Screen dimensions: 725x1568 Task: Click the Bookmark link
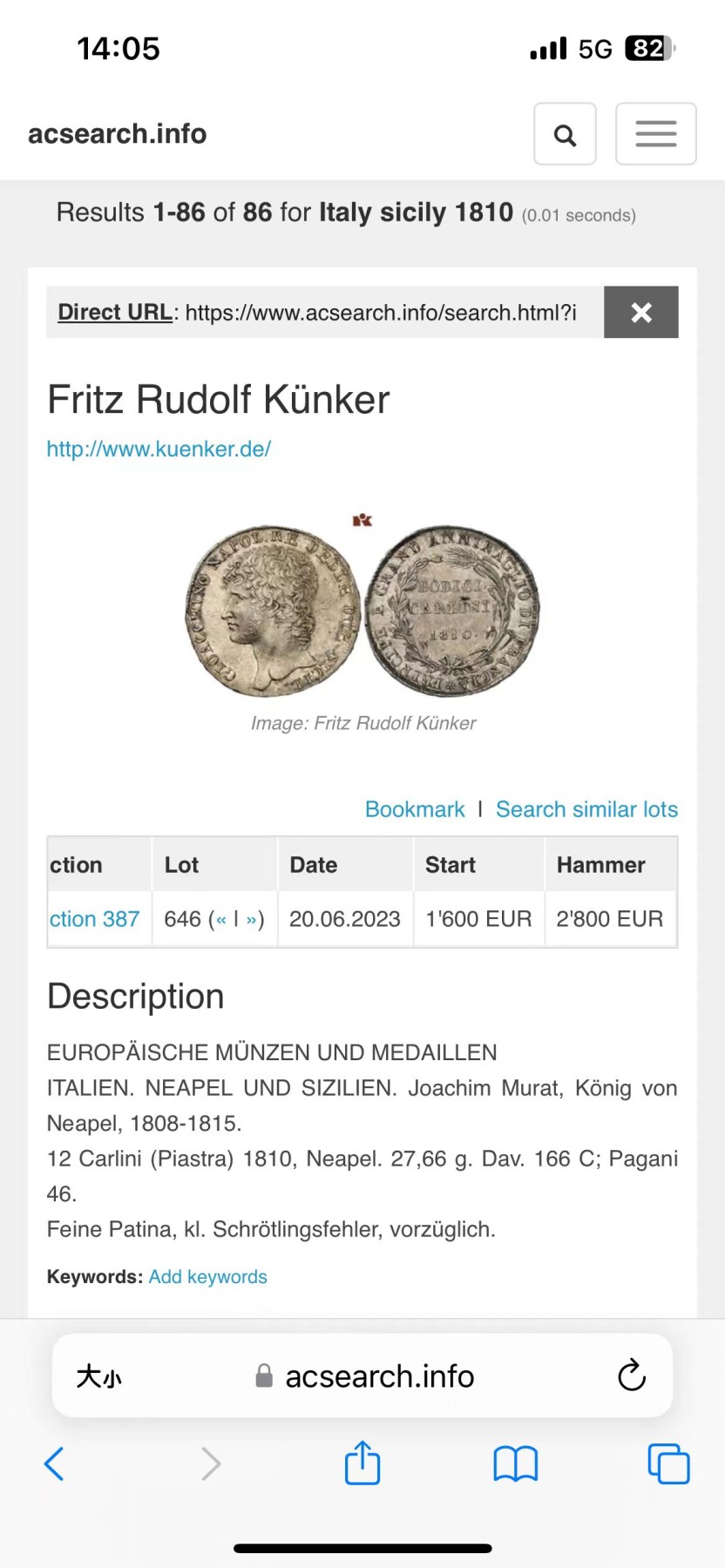coord(415,809)
